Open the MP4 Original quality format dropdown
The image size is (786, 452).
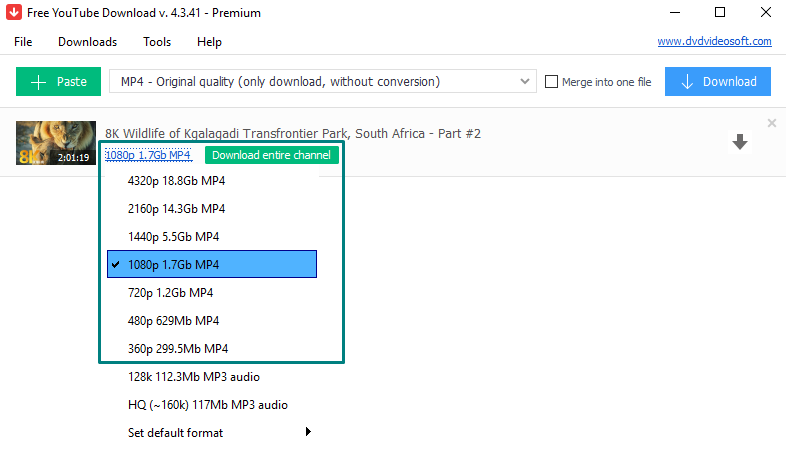[323, 81]
